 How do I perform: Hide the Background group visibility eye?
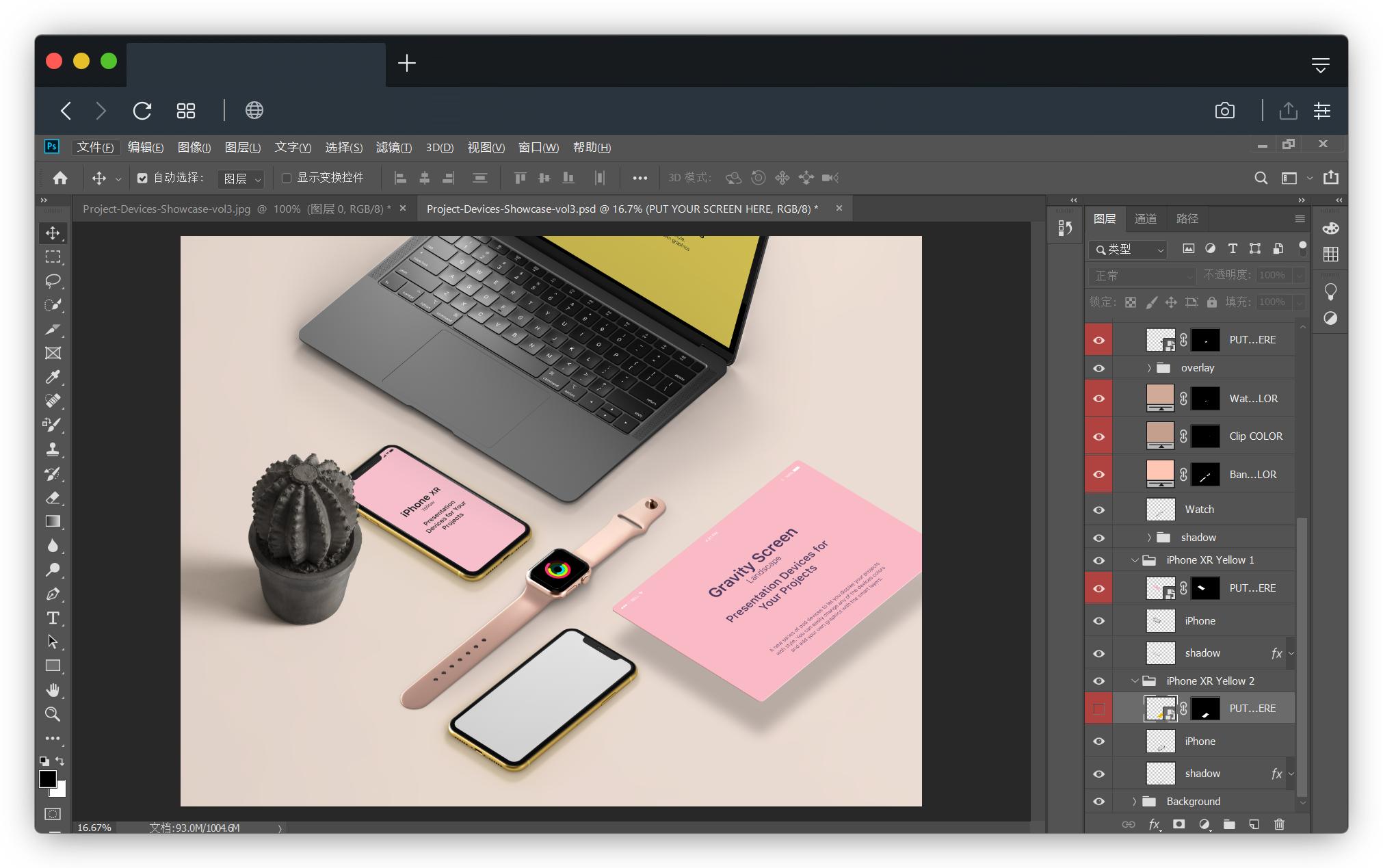pos(1098,802)
